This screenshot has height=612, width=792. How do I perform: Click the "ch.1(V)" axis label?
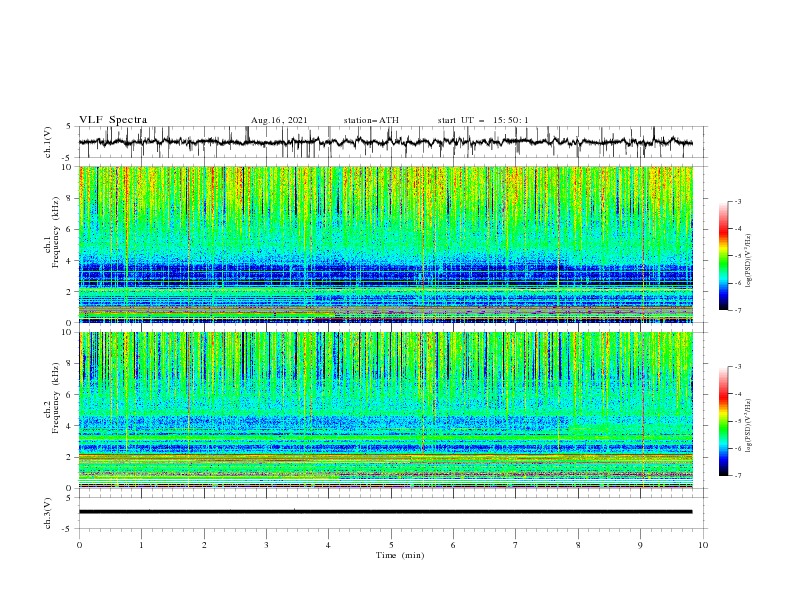[48, 142]
